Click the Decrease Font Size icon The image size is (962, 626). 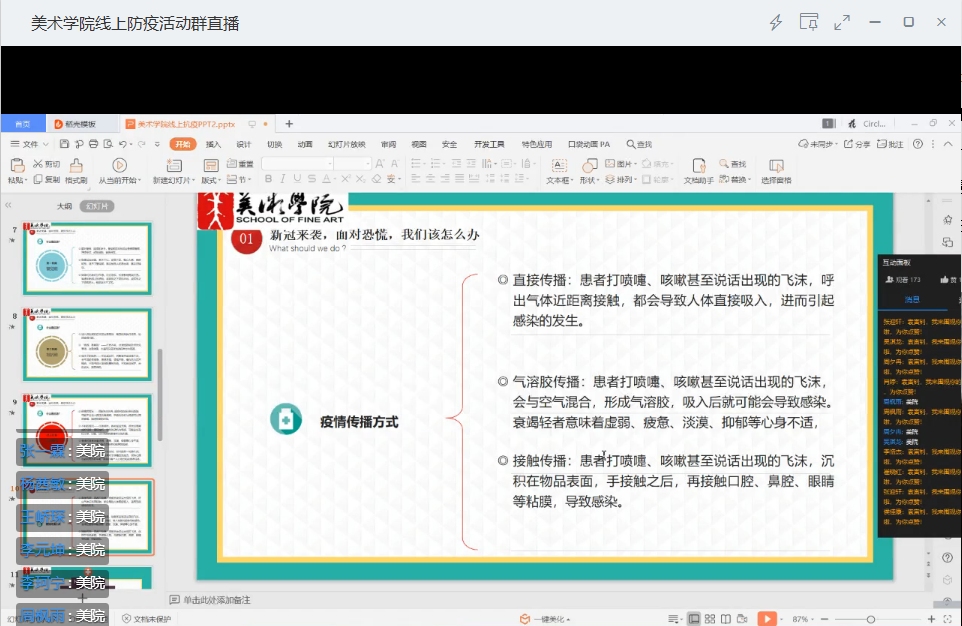394,164
